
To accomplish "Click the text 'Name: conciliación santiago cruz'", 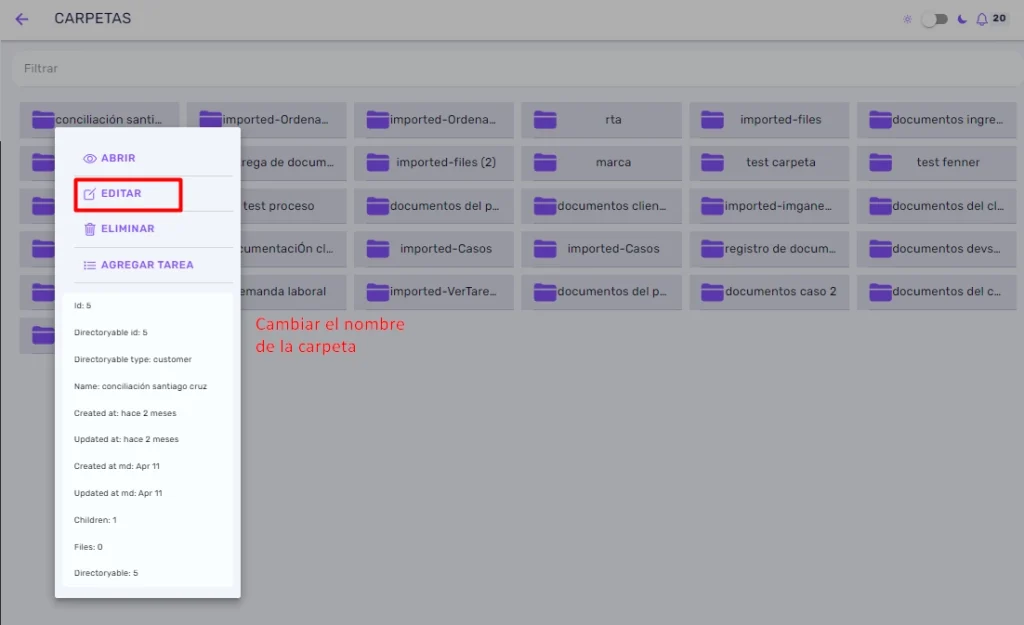I will point(140,387).
